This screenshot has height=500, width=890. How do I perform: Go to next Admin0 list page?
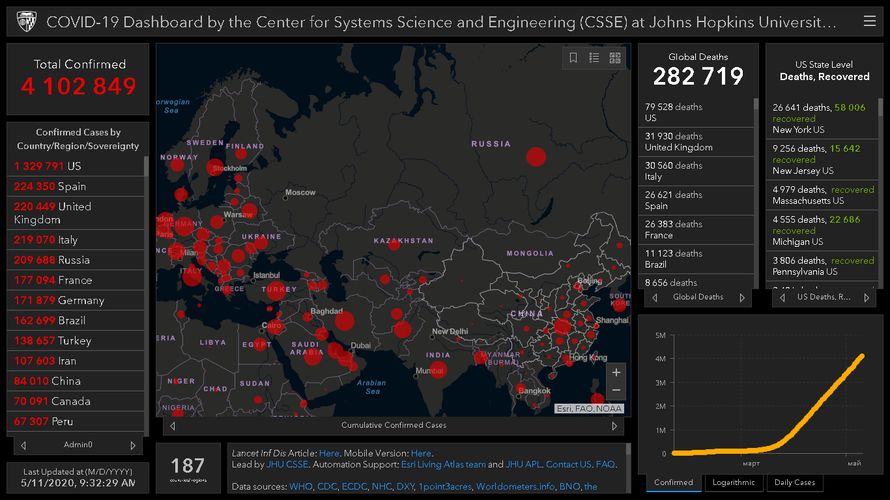point(132,445)
